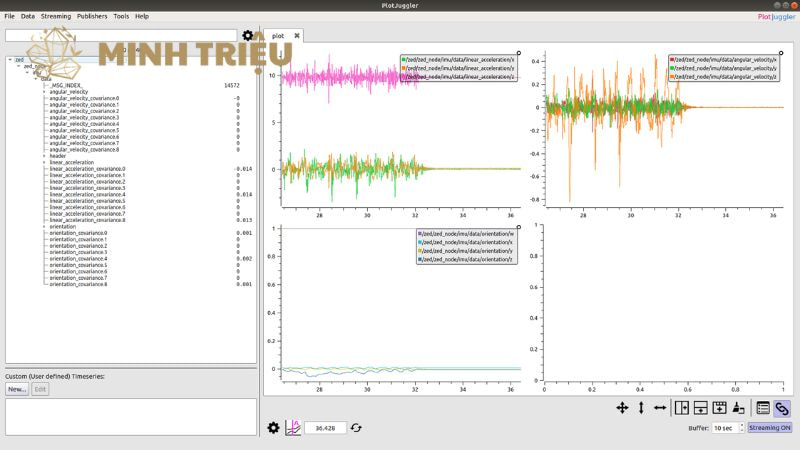Click the custom timeseries list box
The height and width of the screenshot is (450, 800).
[x=131, y=417]
